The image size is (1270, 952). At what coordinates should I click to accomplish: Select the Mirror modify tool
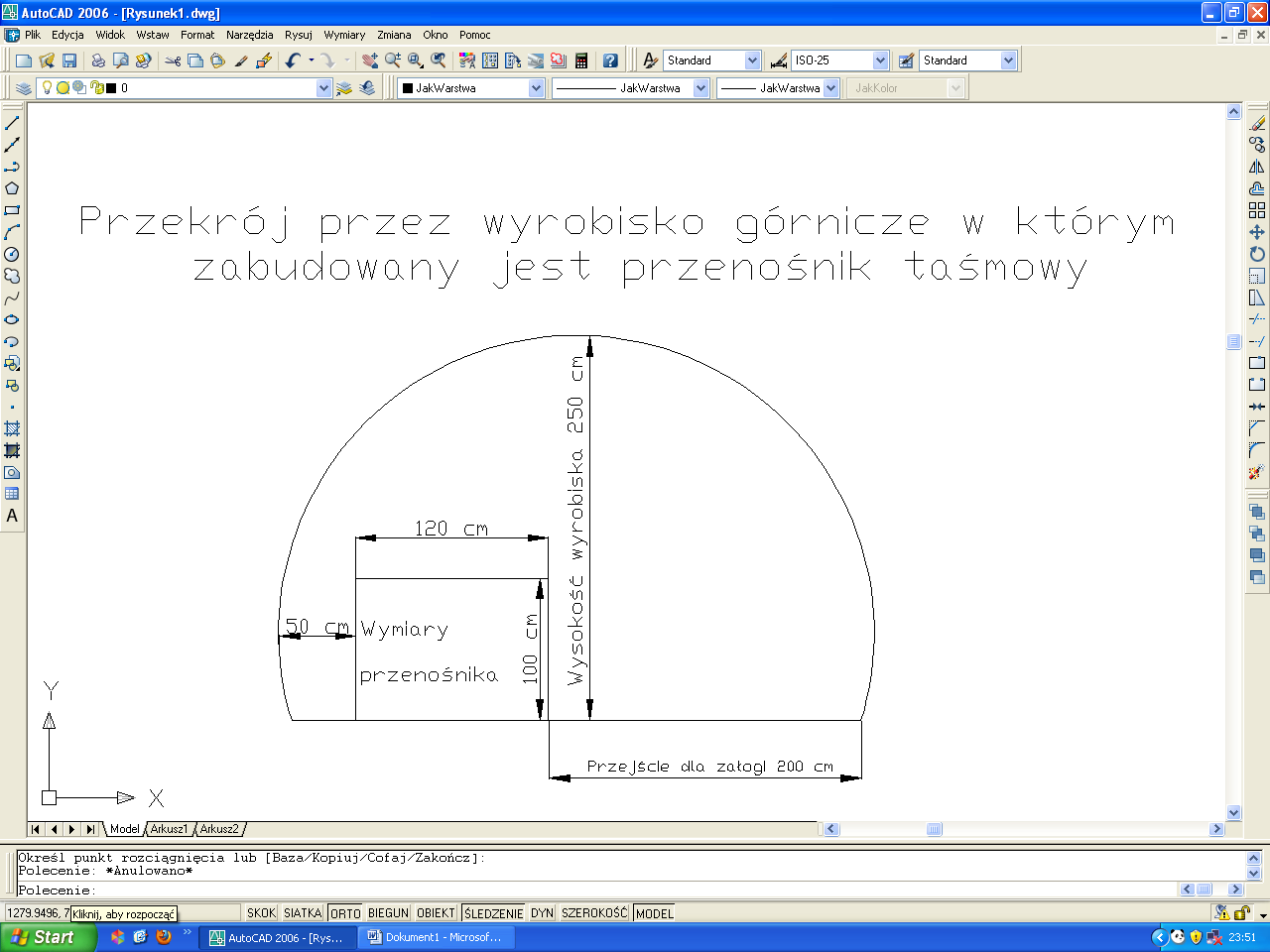(1257, 167)
